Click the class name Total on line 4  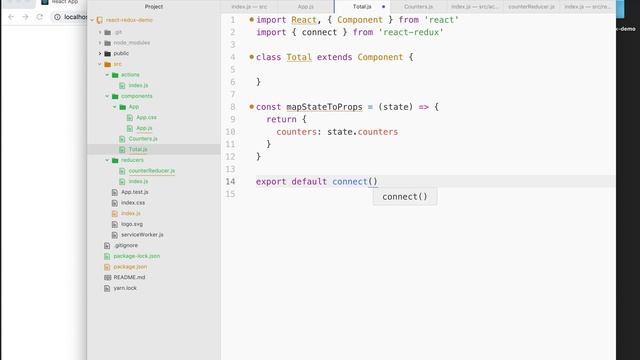point(299,57)
